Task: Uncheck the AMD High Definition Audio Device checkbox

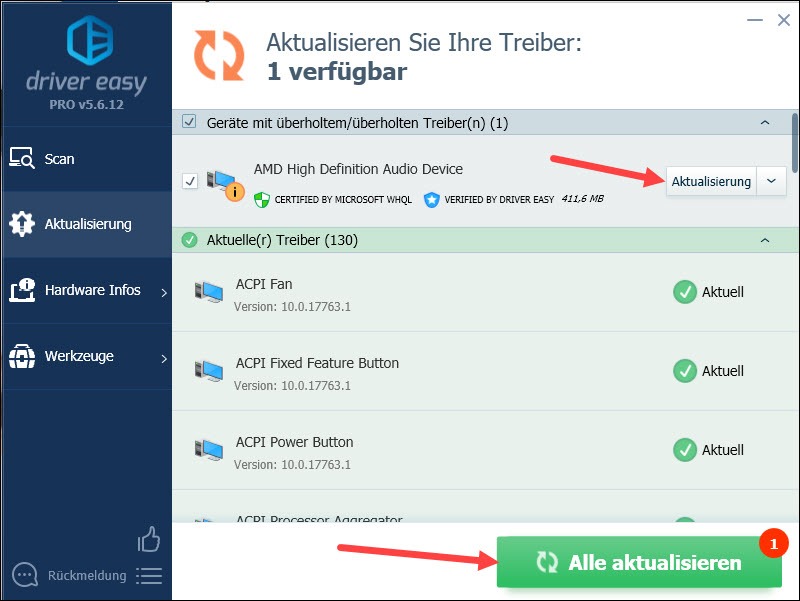Action: pos(190,181)
